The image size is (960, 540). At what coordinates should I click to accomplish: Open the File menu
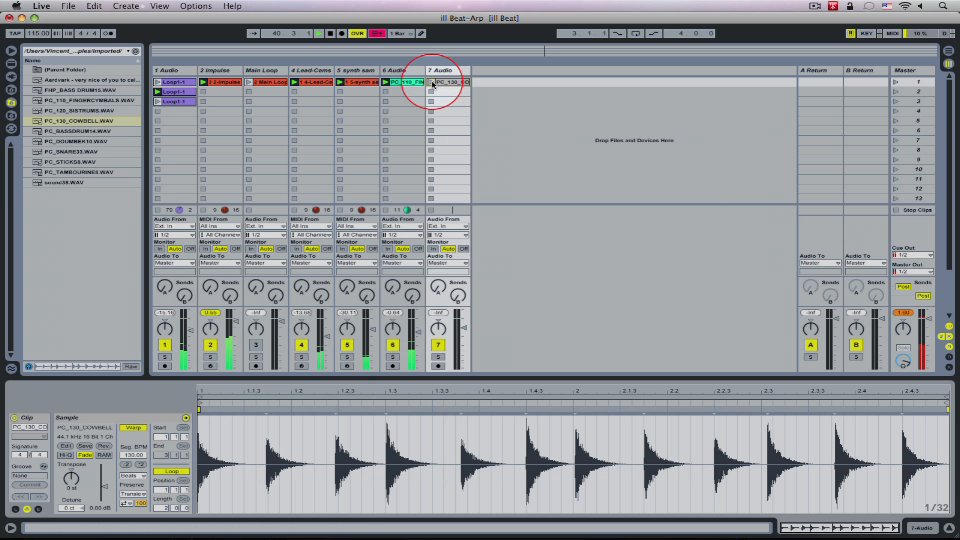coord(68,6)
